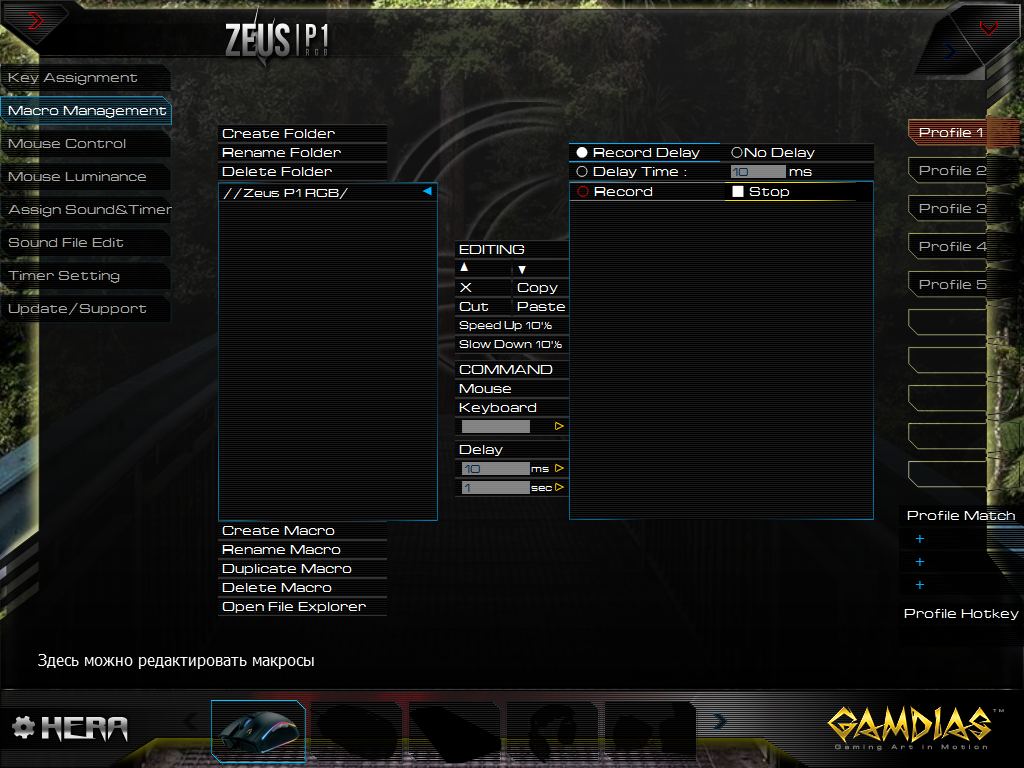Switch to Mouse Control tab
This screenshot has height=768, width=1024.
pyautogui.click(x=86, y=144)
